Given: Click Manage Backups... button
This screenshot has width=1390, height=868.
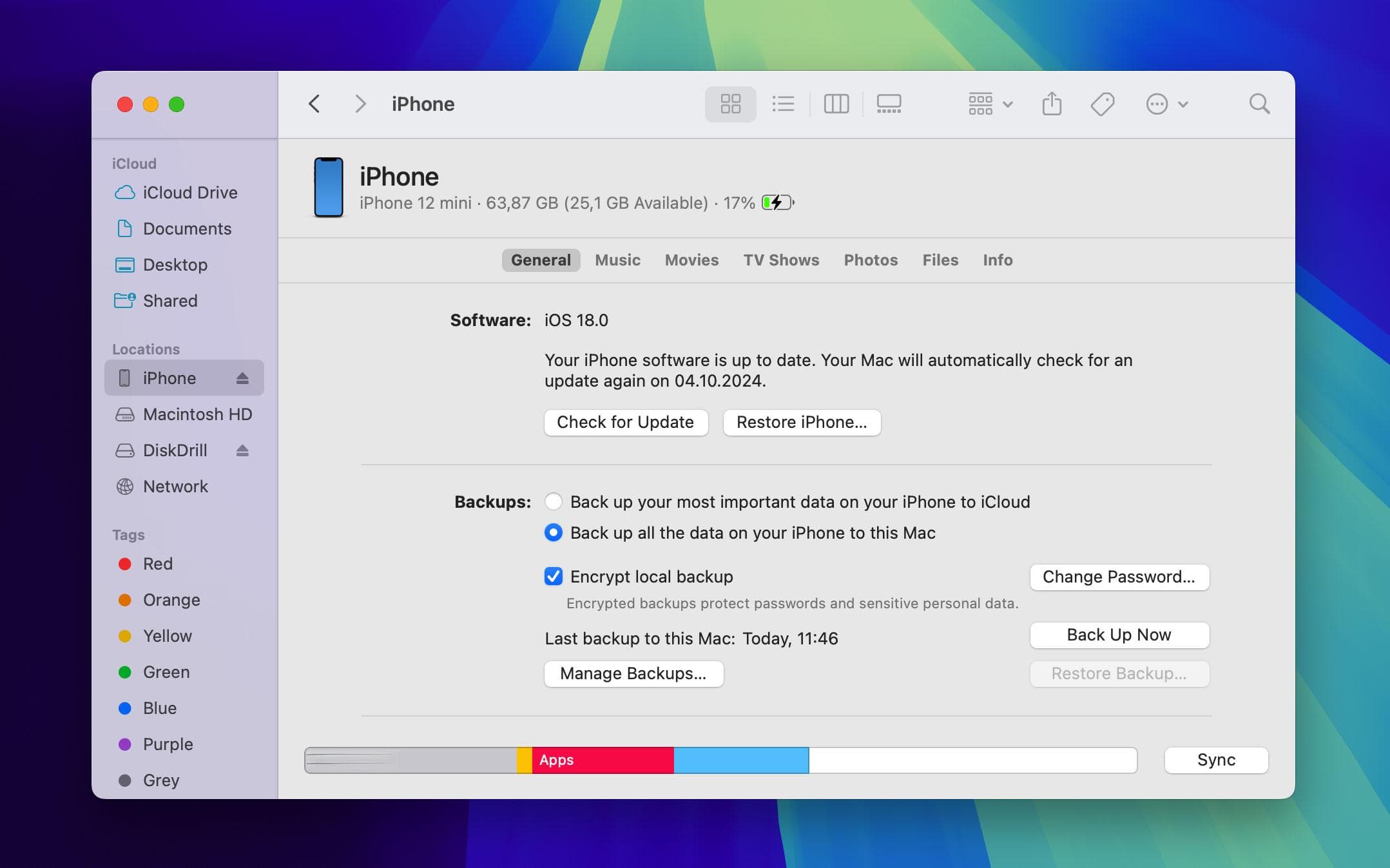Looking at the screenshot, I should [x=633, y=674].
